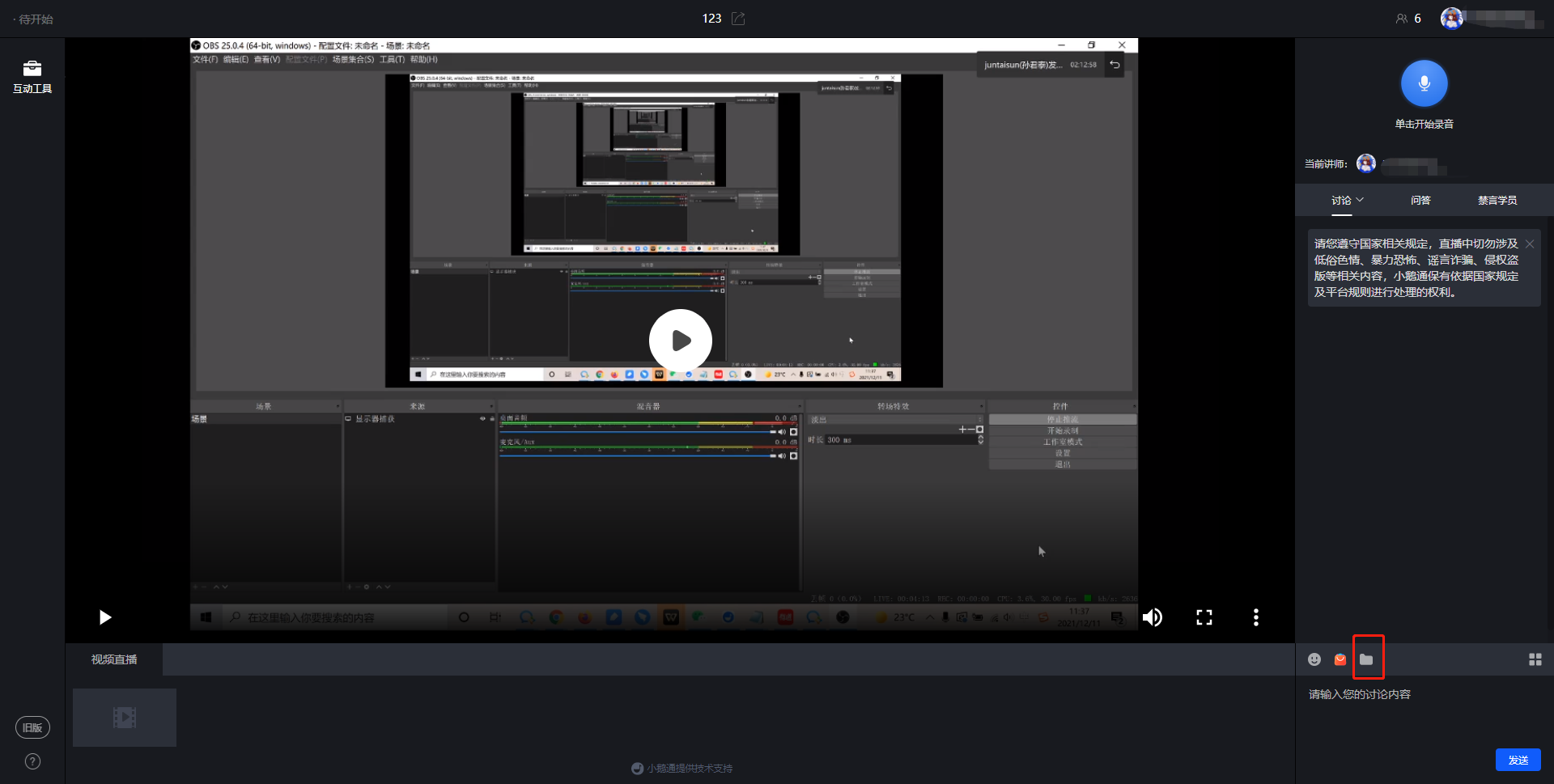Open the user avatar menu at top right
Viewport: 1554px width, 784px height.
point(1452,19)
